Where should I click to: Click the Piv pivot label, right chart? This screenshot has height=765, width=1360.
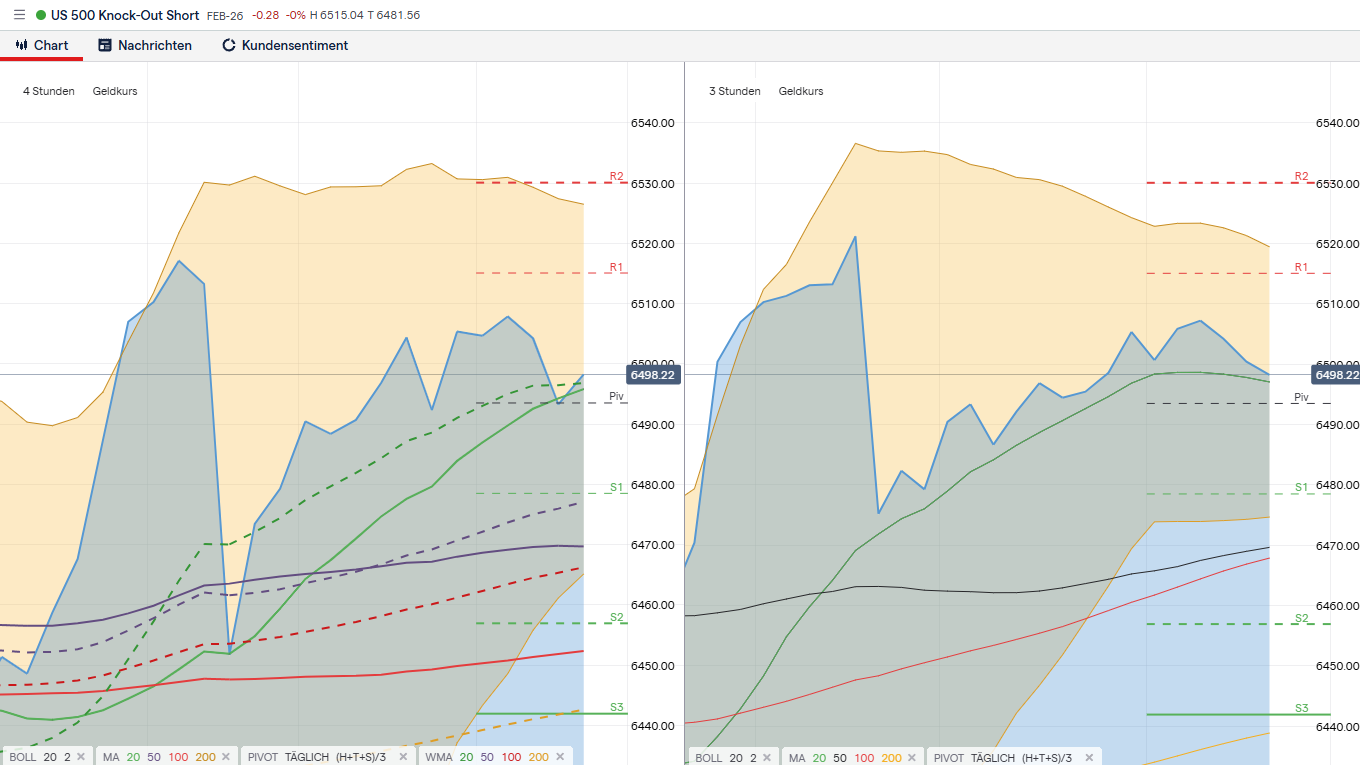pyautogui.click(x=1302, y=397)
